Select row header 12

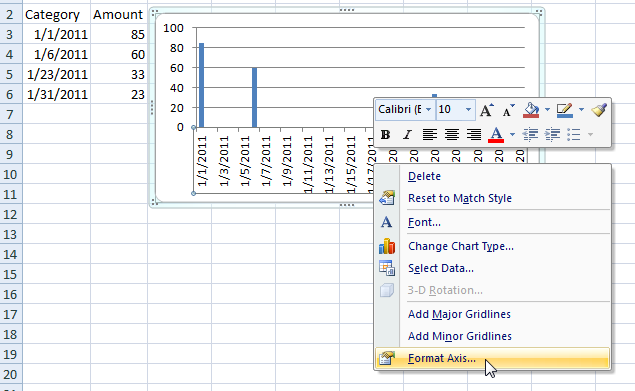(x=11, y=214)
